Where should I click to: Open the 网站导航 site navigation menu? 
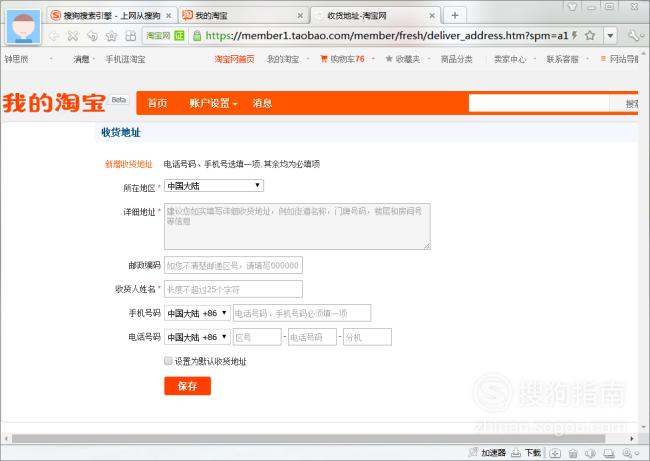pos(620,59)
